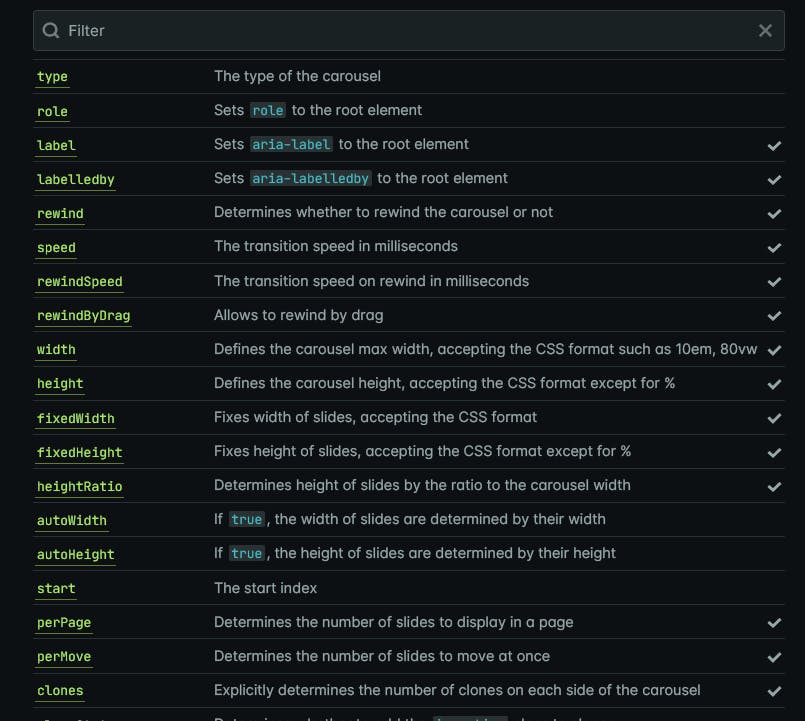Click the checkmark icon in the label row
Viewport: 805px width, 721px height.
774,146
